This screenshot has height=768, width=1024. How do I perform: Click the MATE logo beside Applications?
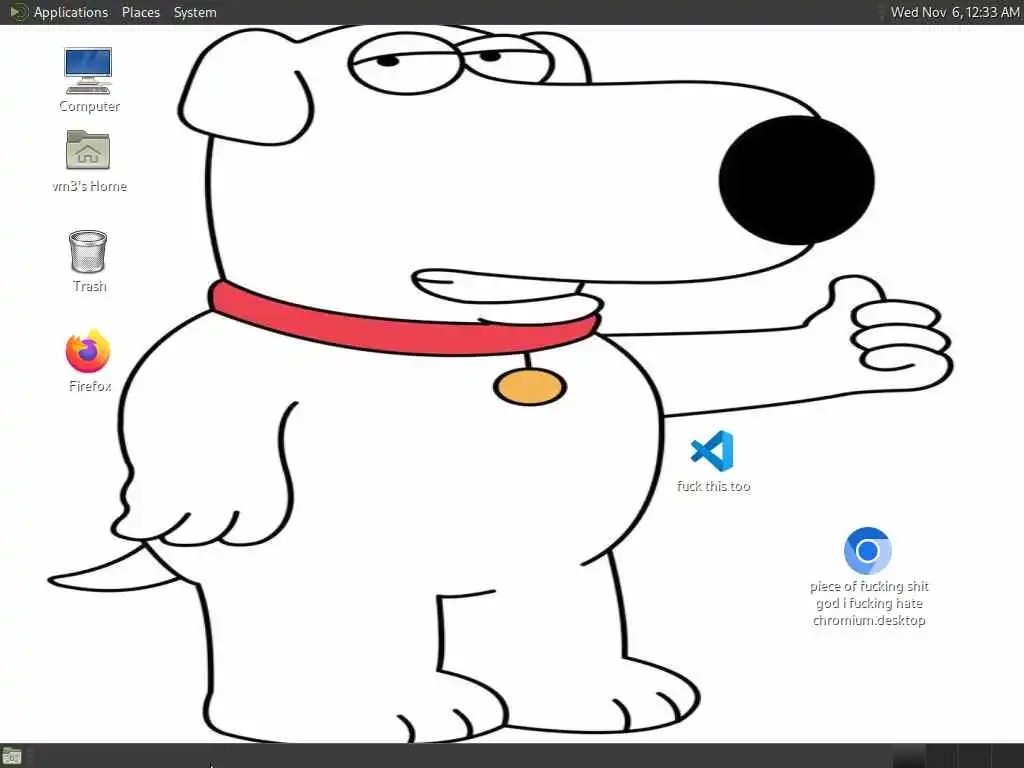tap(18, 12)
